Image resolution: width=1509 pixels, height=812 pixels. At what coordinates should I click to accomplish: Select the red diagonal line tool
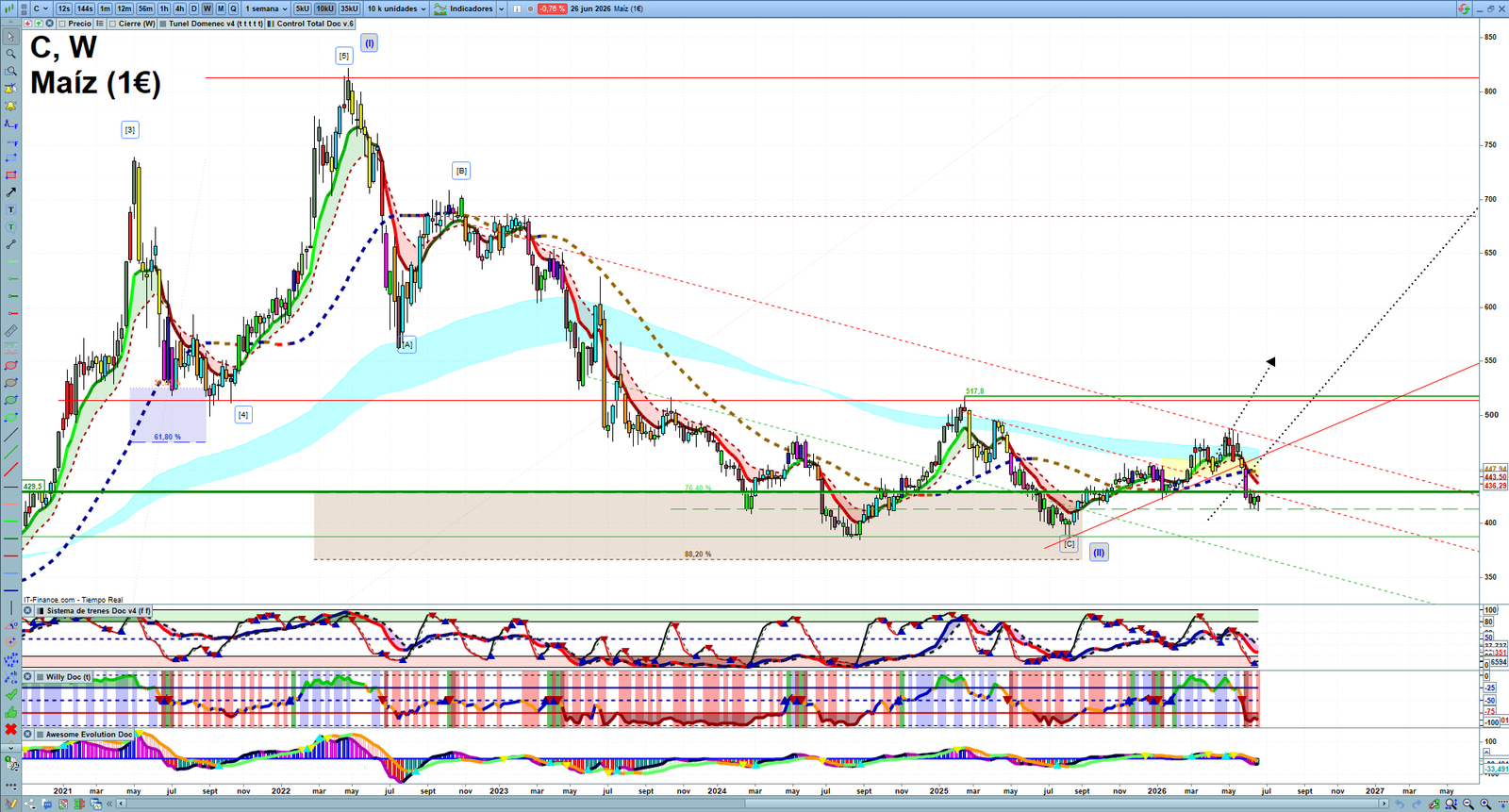[x=10, y=469]
